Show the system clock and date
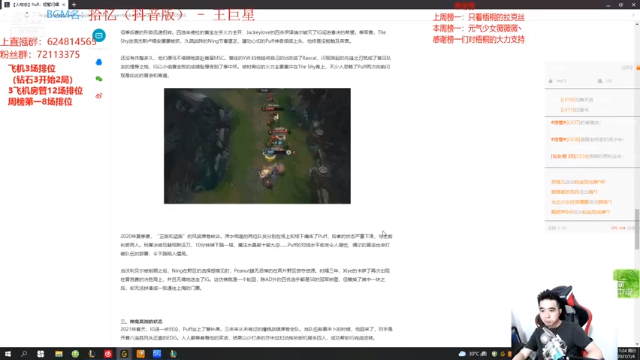Image resolution: width=640 pixels, height=360 pixels. (x=627, y=353)
